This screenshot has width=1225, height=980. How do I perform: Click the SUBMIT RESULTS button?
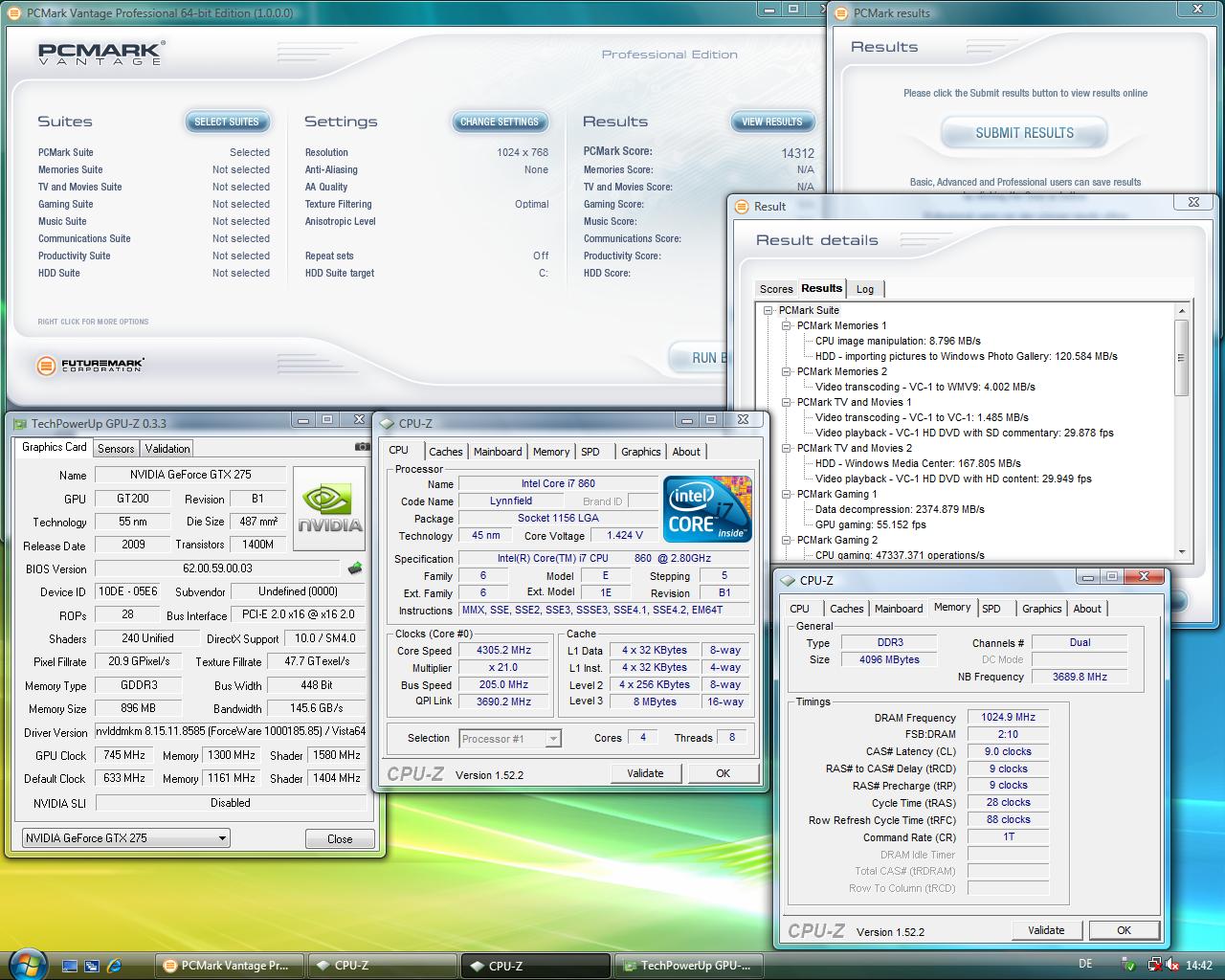click(1024, 133)
